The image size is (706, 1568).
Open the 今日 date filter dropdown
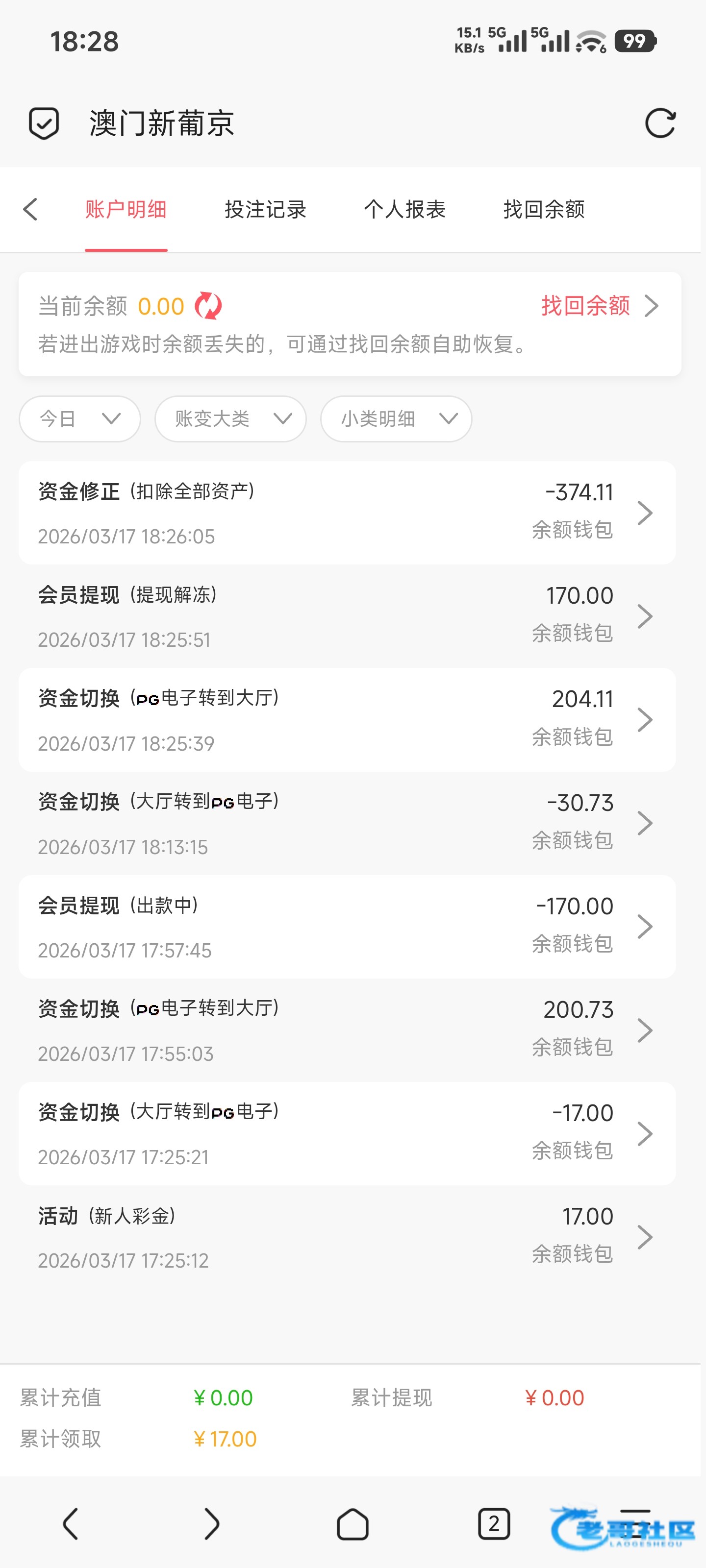[80, 419]
